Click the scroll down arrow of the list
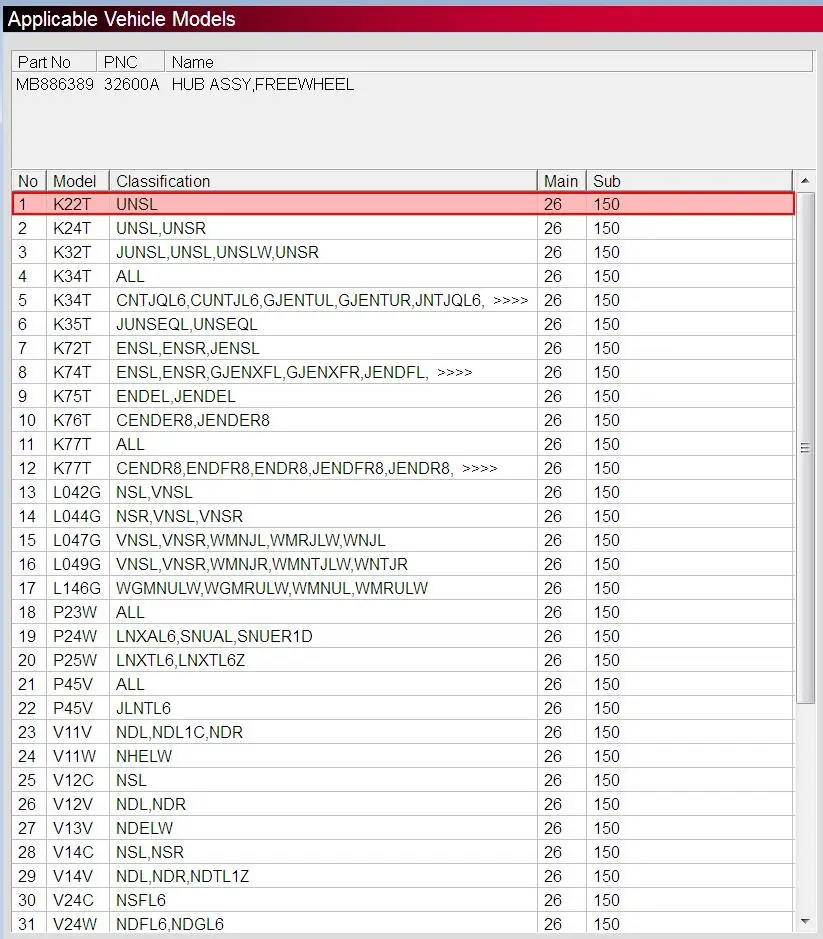The width and height of the screenshot is (823, 939). point(805,922)
